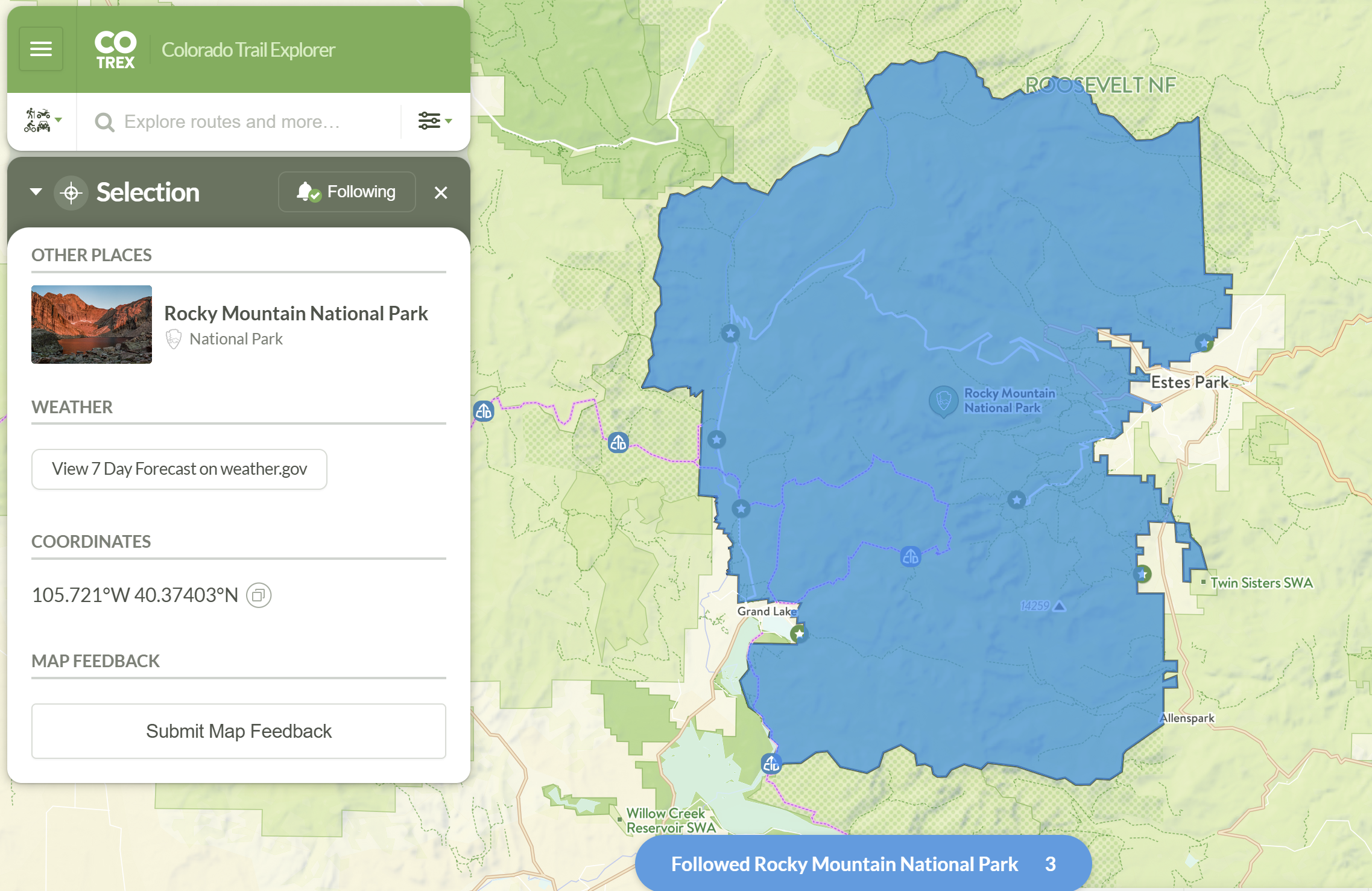Click the Followed Rocky Mountain National Park toast

[863, 864]
